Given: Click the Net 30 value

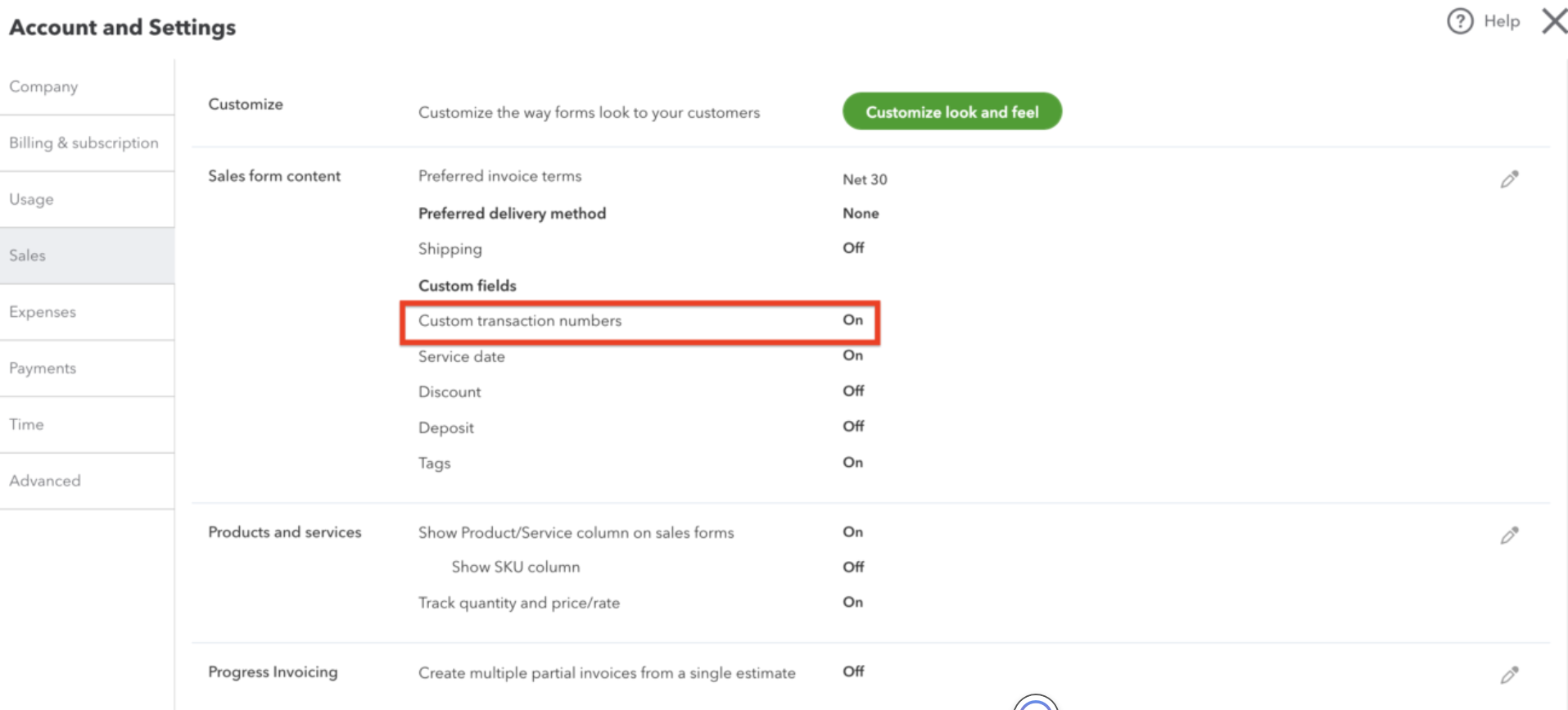Looking at the screenshot, I should [x=865, y=179].
